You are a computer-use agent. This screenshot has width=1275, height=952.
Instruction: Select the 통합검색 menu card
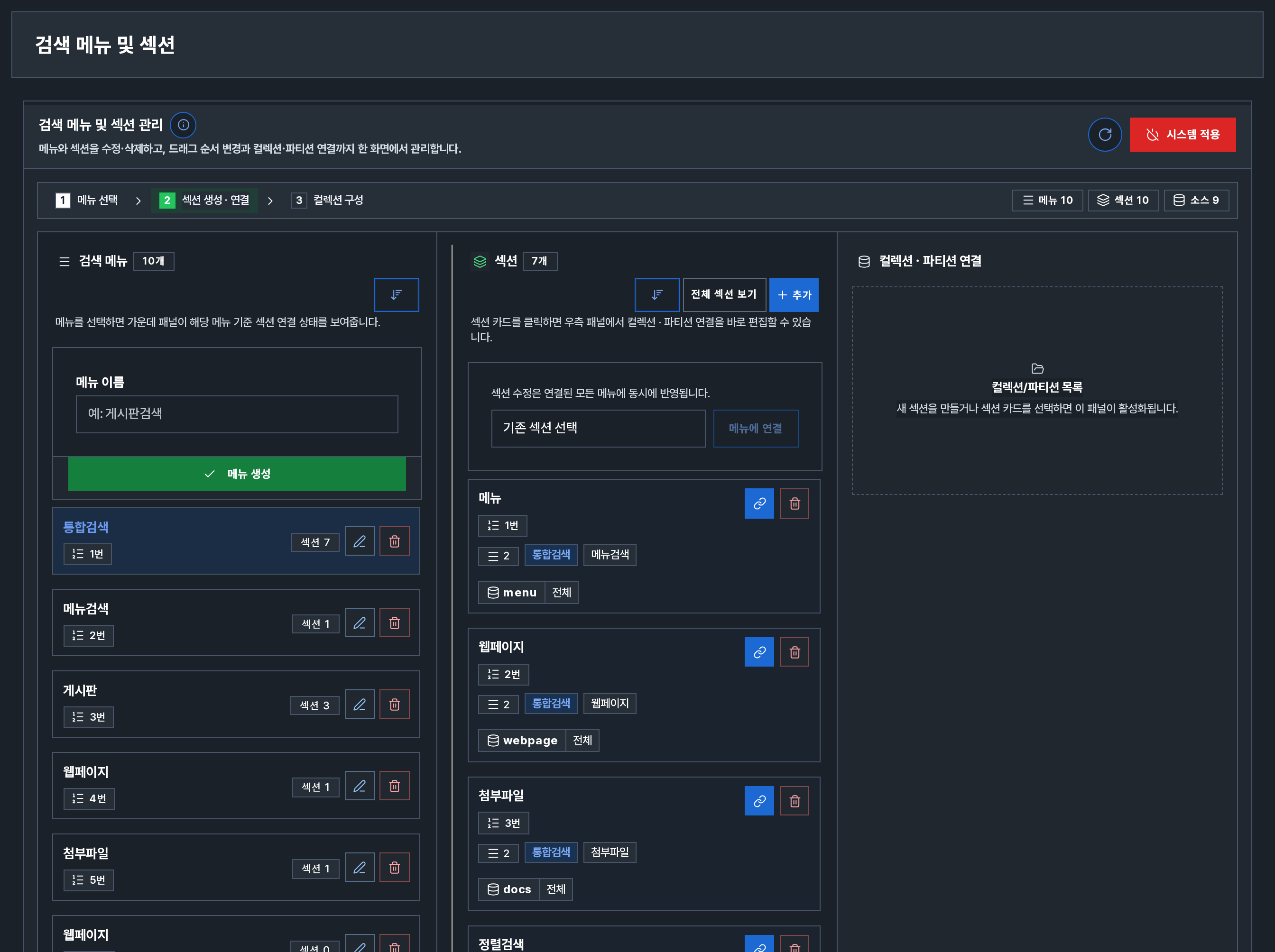236,540
